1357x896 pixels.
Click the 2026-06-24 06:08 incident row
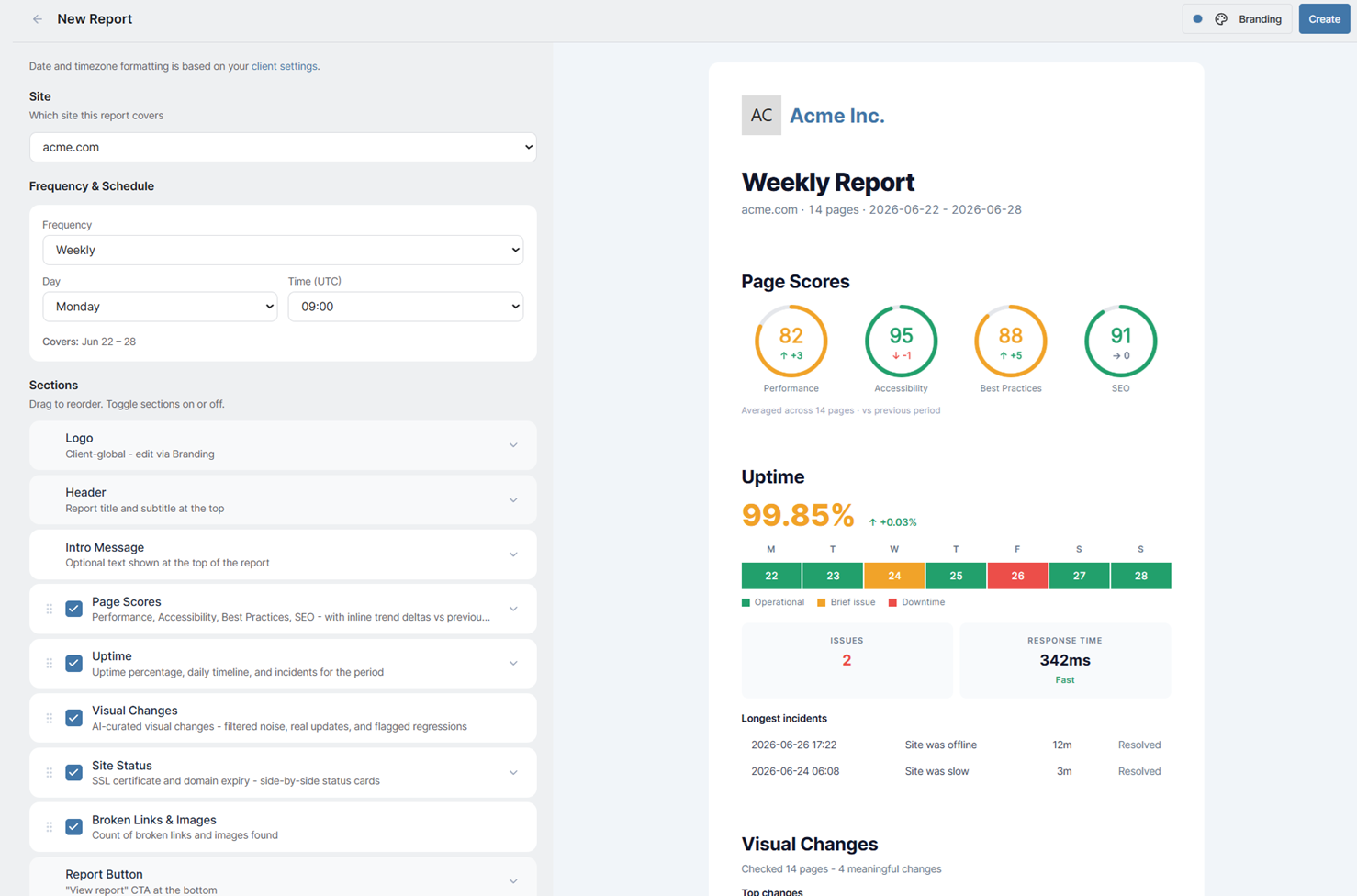click(x=956, y=771)
